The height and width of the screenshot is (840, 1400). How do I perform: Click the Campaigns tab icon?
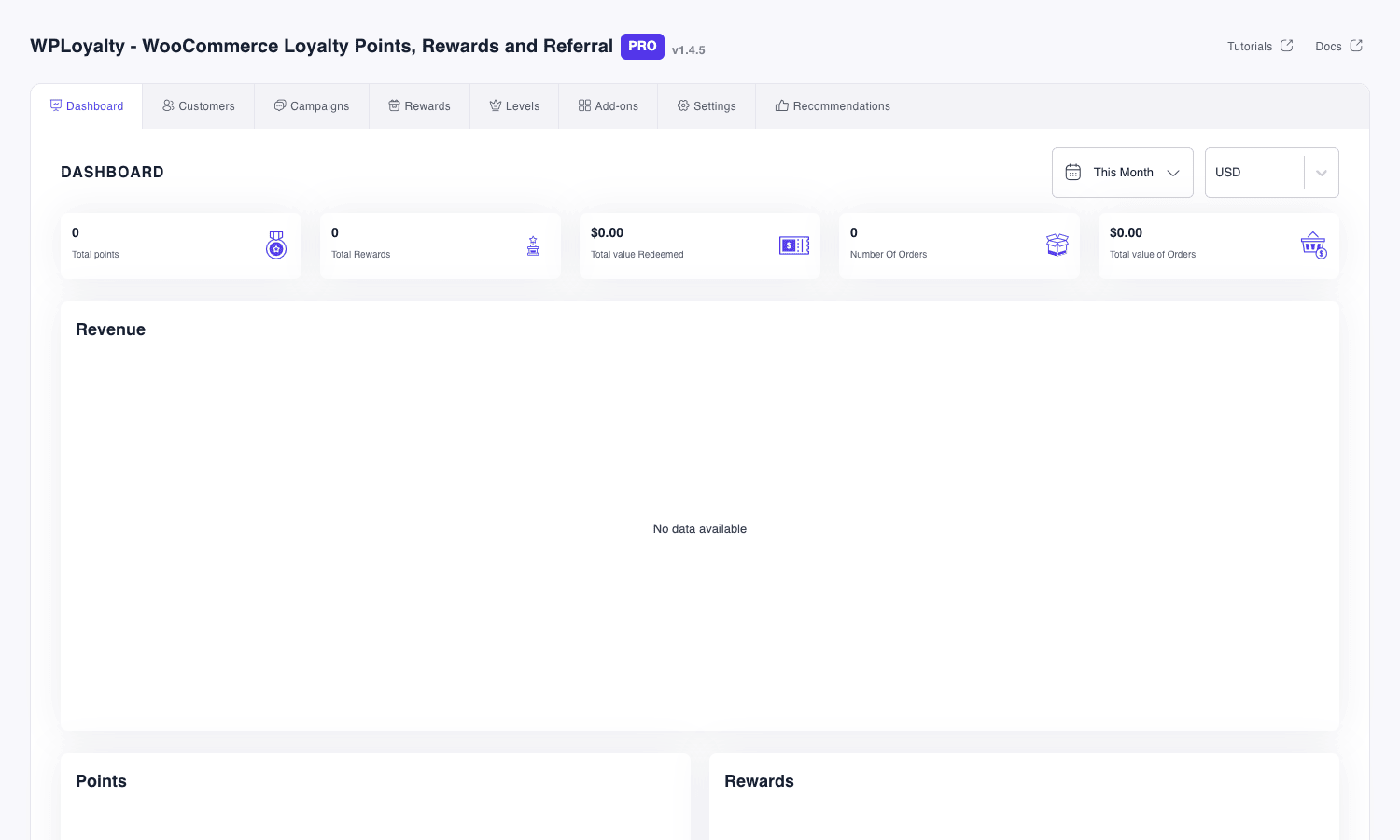click(x=280, y=105)
